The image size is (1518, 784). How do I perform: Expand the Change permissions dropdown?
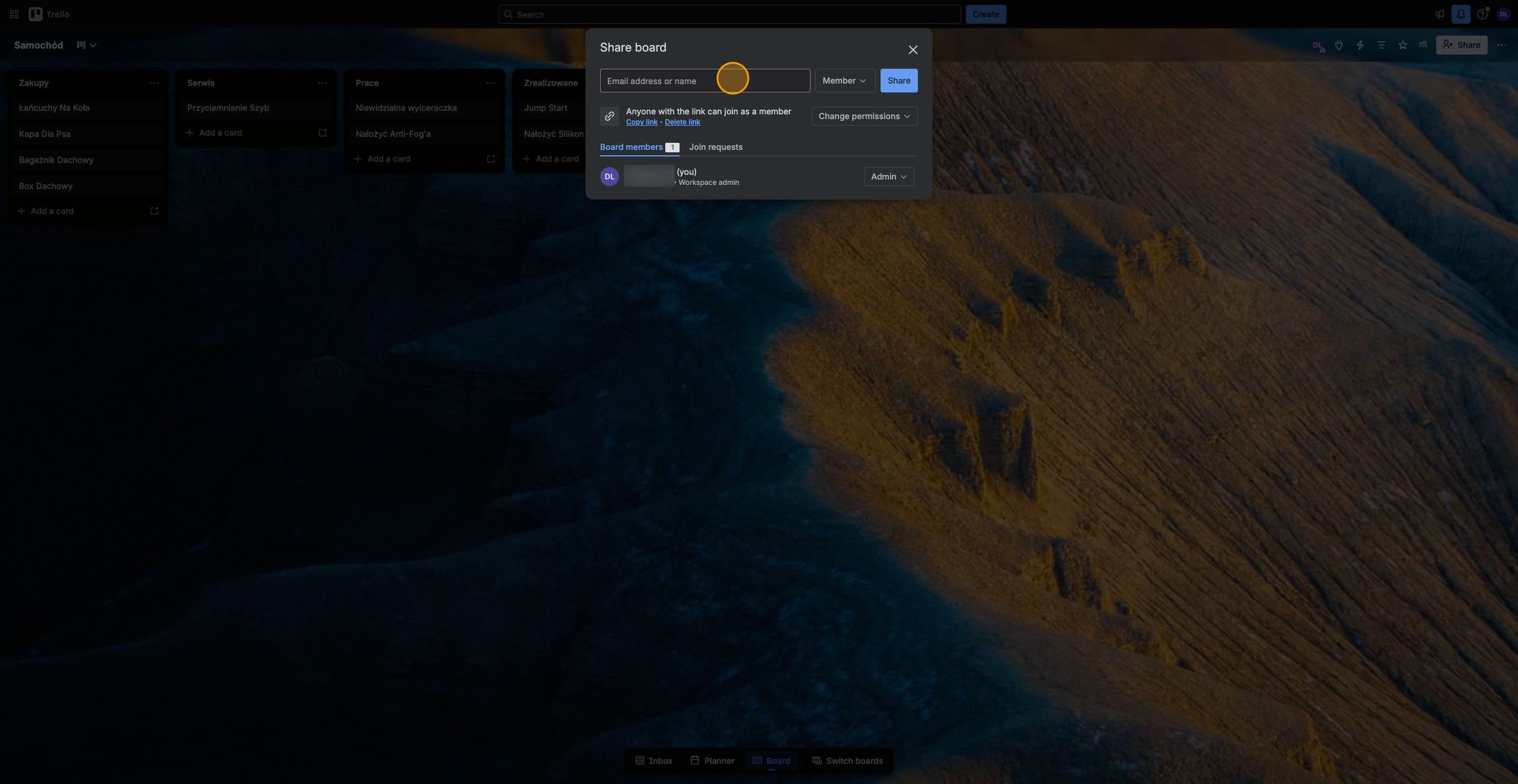(x=864, y=116)
